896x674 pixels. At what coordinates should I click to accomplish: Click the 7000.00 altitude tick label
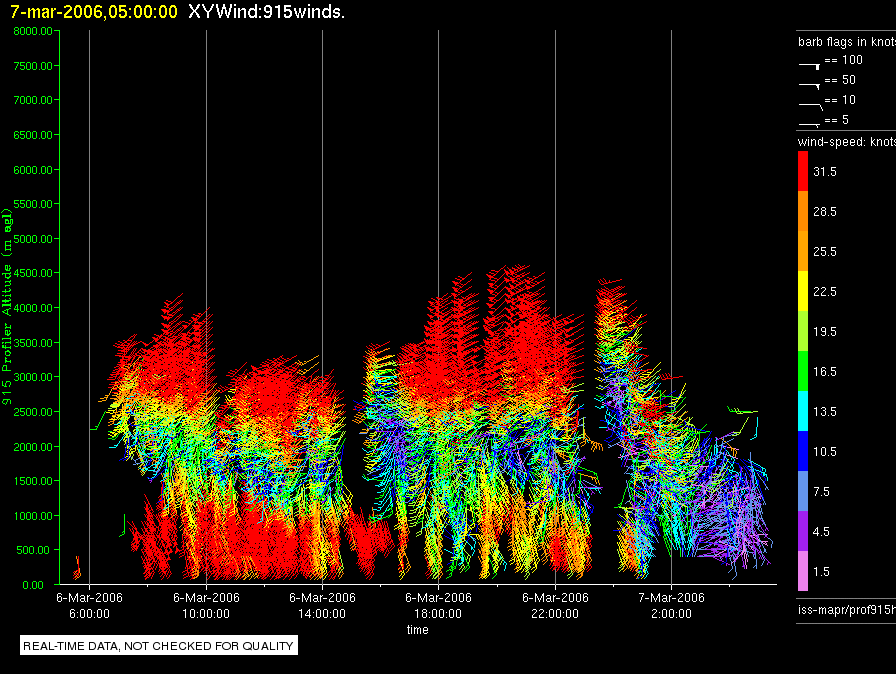[33, 100]
